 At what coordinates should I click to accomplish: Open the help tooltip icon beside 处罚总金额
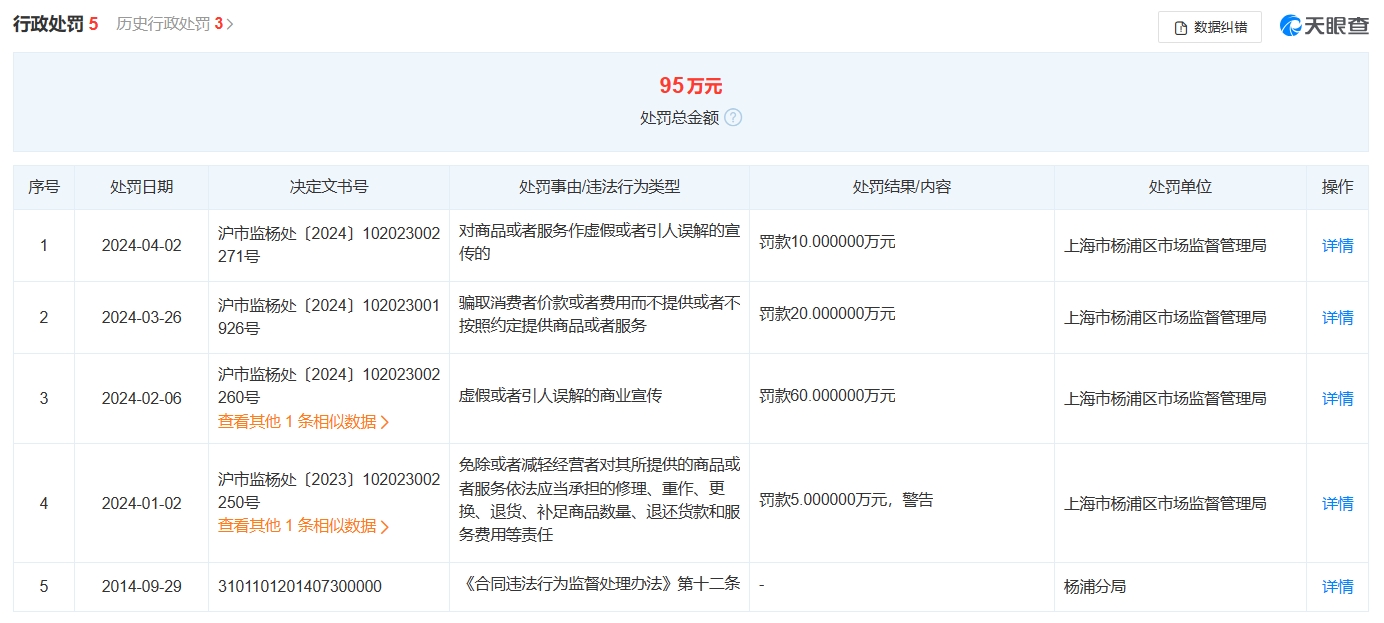pos(735,118)
